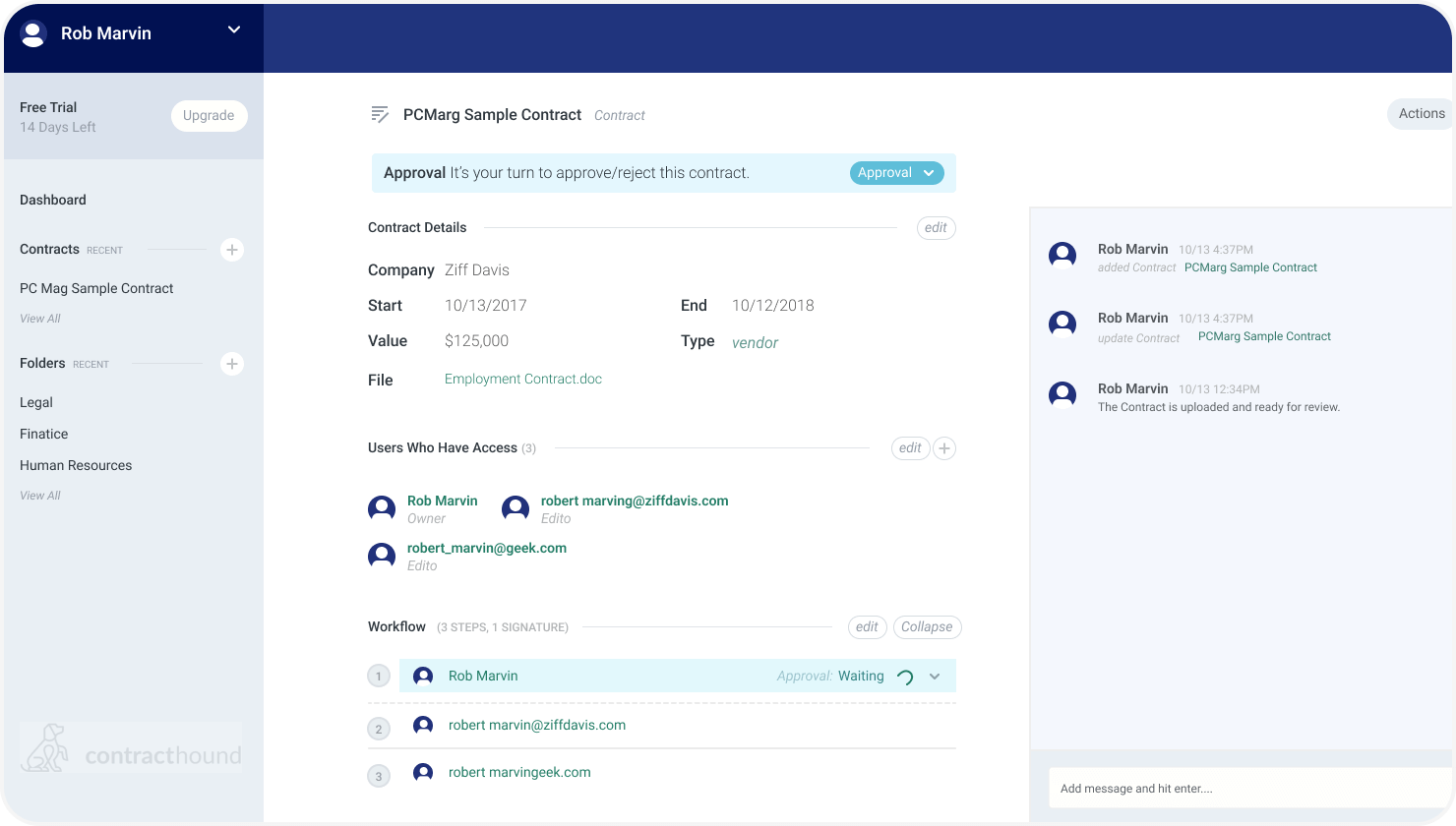The height and width of the screenshot is (826, 1456).
Task: Click workflow step 1 number badge
Action: tap(379, 677)
